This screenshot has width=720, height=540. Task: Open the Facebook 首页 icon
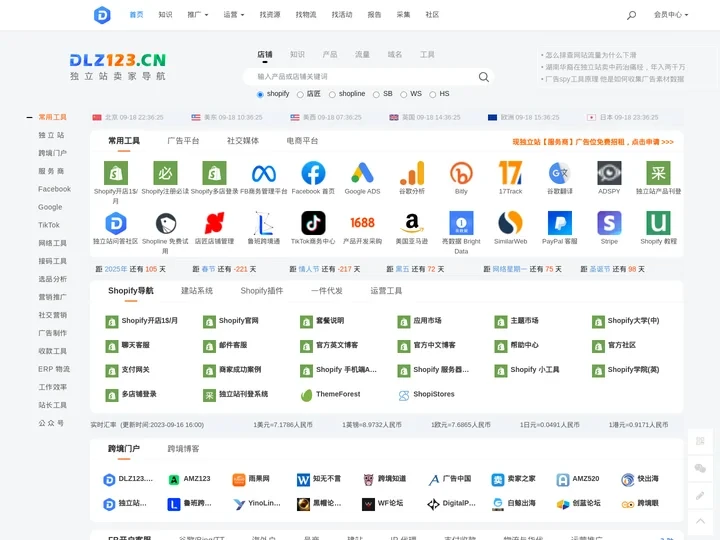(x=313, y=173)
